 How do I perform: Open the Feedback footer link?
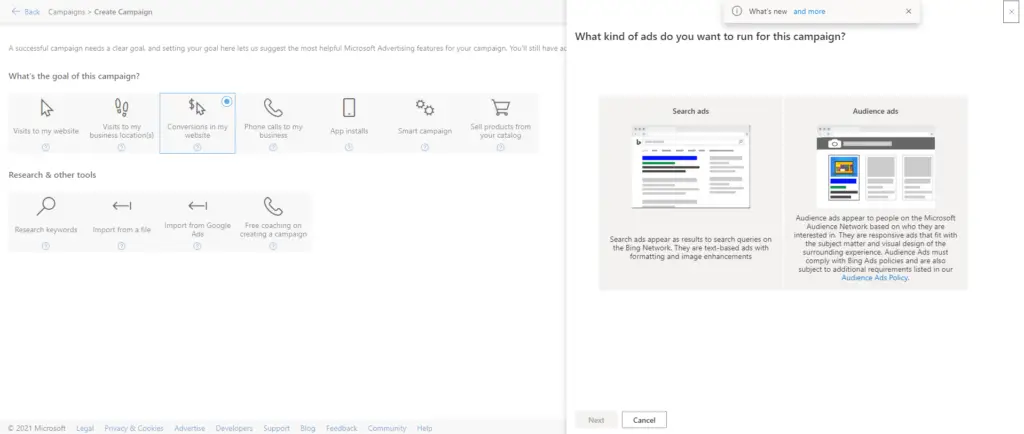point(342,428)
